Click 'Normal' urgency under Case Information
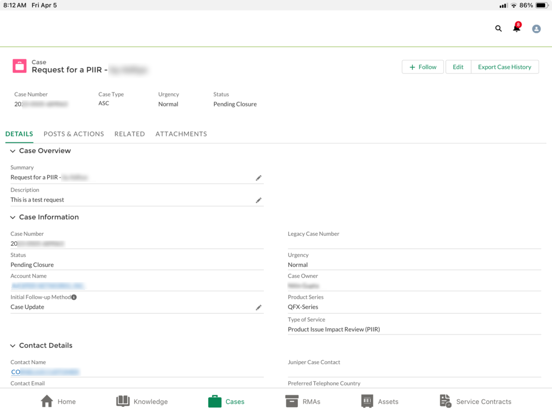The height and width of the screenshot is (414, 552). (x=298, y=265)
